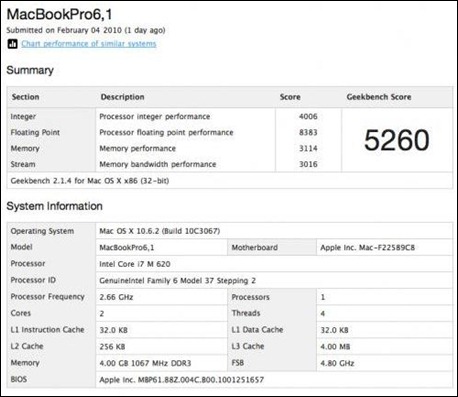Screen dimensions: 458x397
Task: Click 'GenuineIntel Family 6 Model 37' value
Action: tap(177, 281)
